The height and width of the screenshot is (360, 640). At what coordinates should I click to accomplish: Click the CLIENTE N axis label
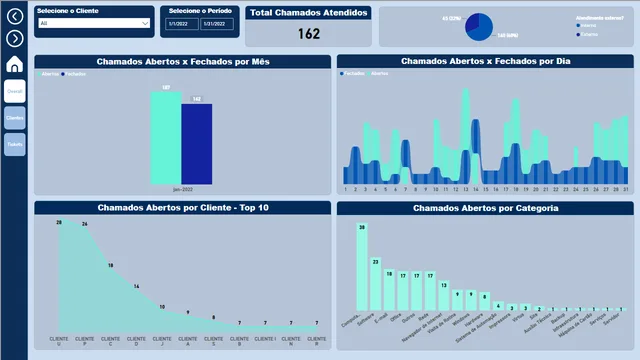291,342
